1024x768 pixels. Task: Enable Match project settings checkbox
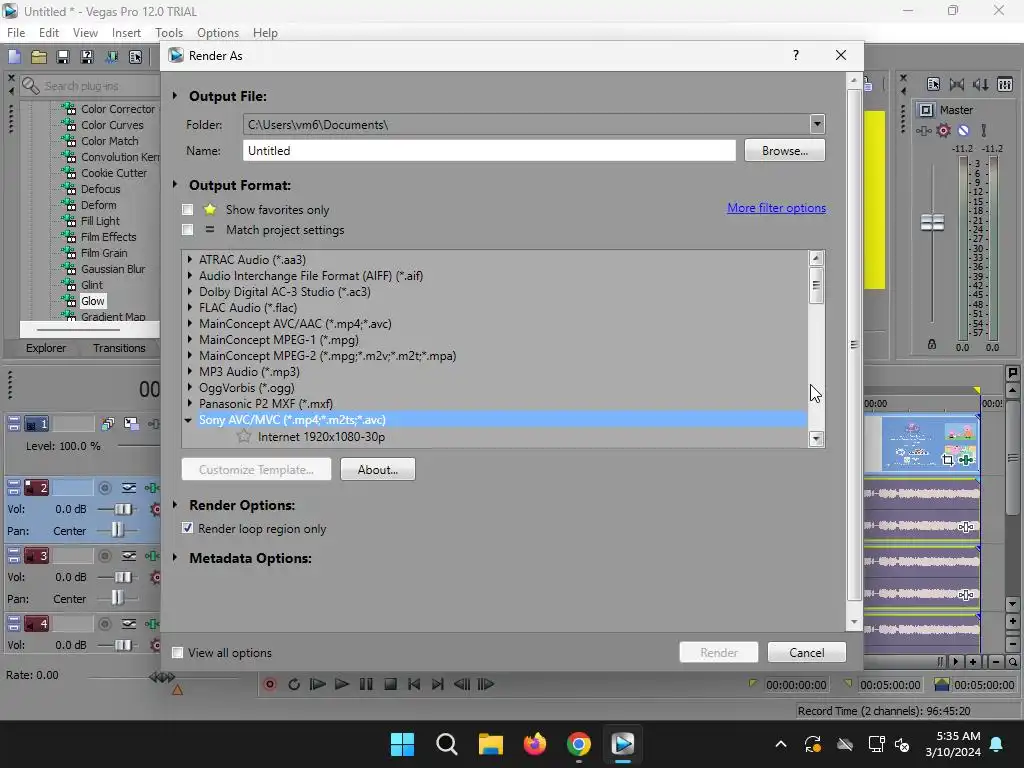[188, 230]
